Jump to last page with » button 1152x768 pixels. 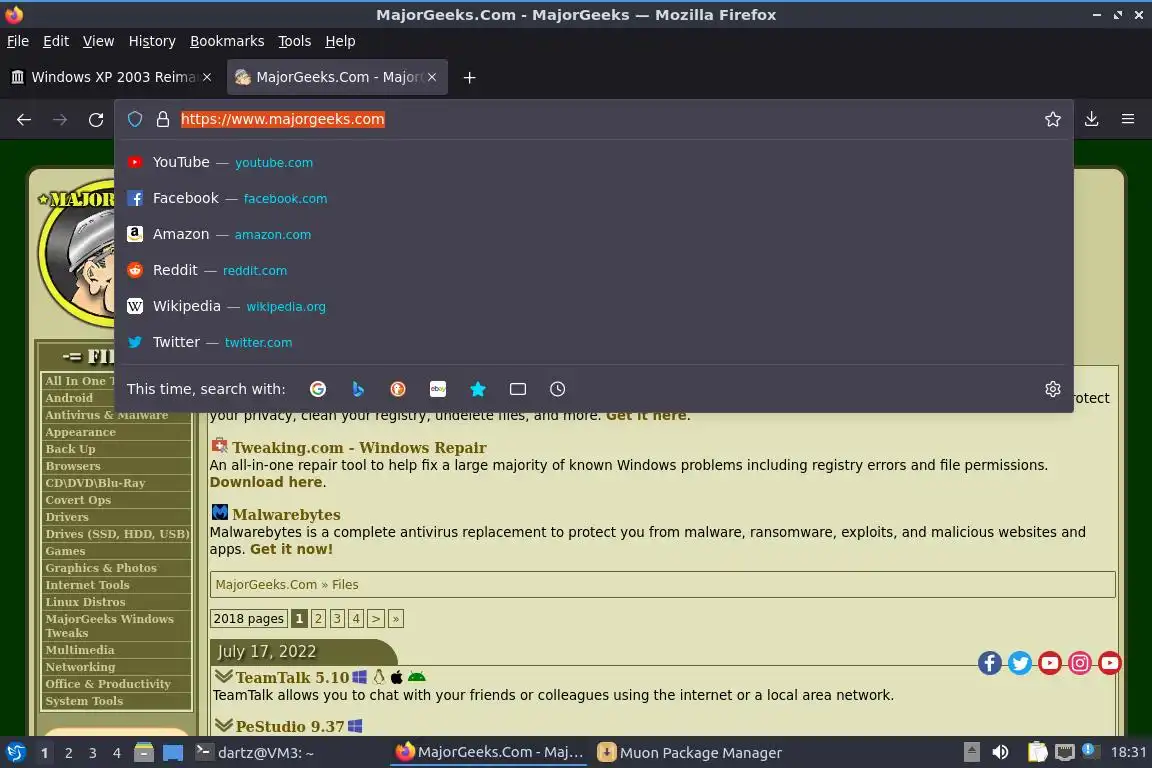[x=395, y=619]
